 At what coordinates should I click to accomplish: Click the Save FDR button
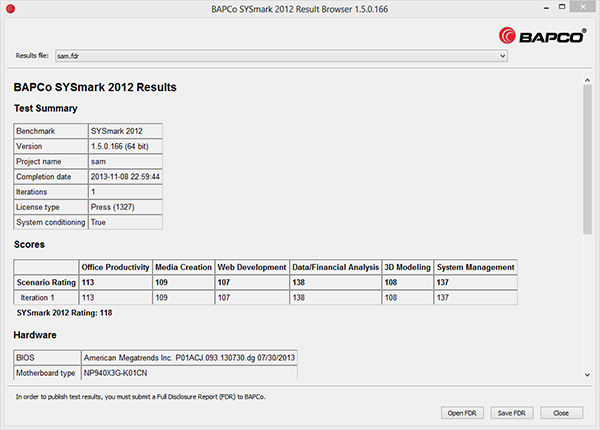click(512, 413)
